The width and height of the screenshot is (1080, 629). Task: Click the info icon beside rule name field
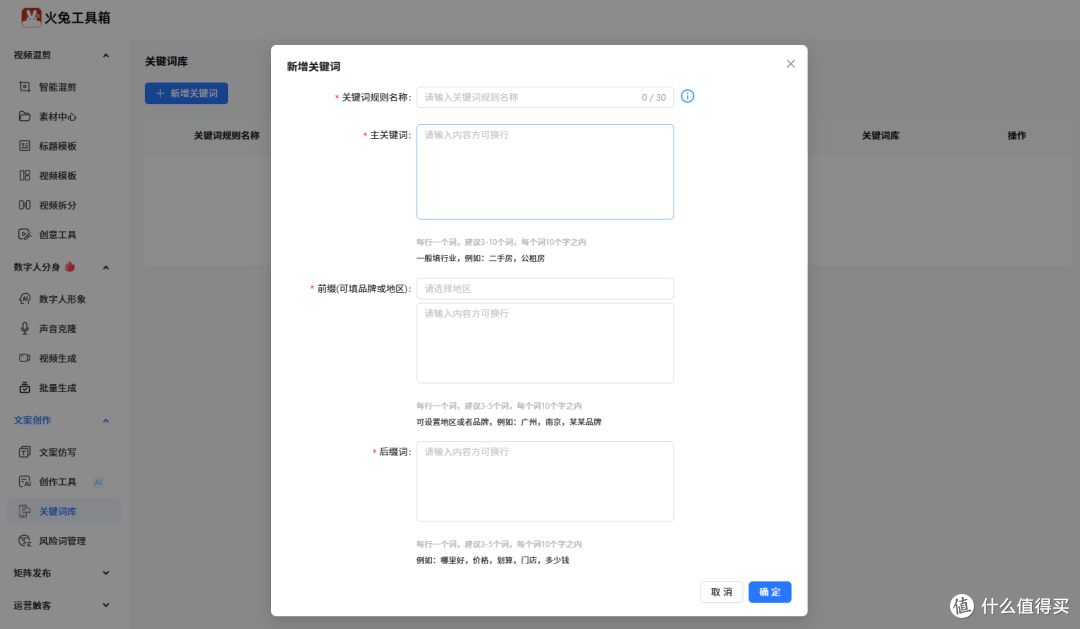[x=687, y=96]
